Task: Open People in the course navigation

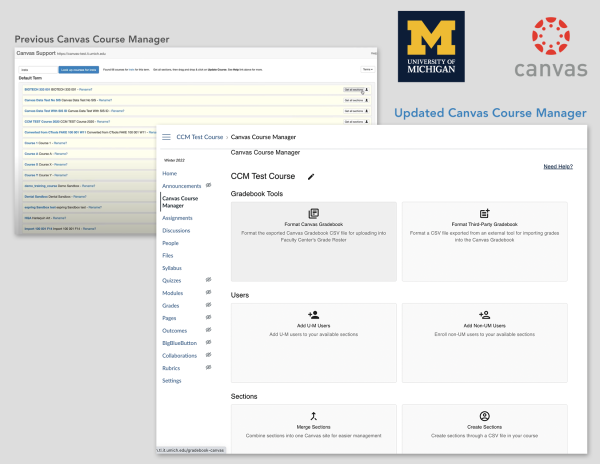Action: point(170,243)
